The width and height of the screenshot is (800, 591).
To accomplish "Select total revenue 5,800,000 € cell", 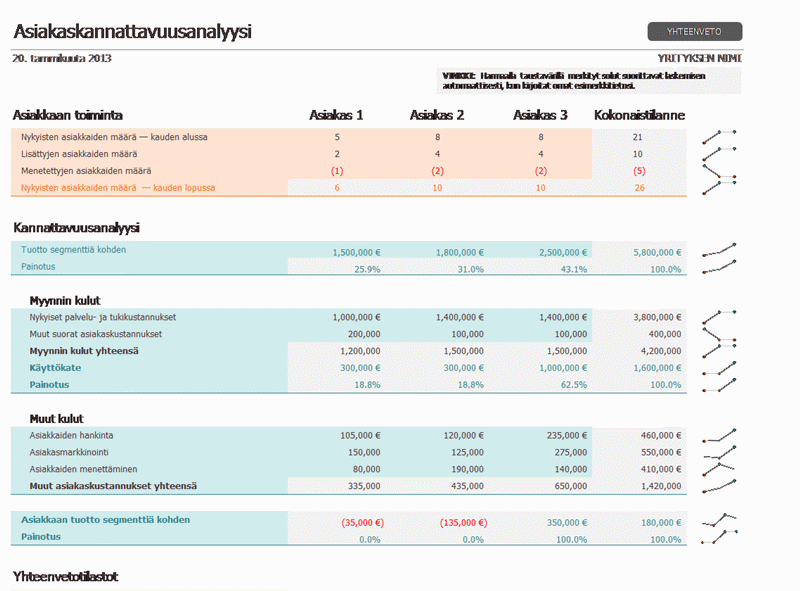I will (x=657, y=252).
